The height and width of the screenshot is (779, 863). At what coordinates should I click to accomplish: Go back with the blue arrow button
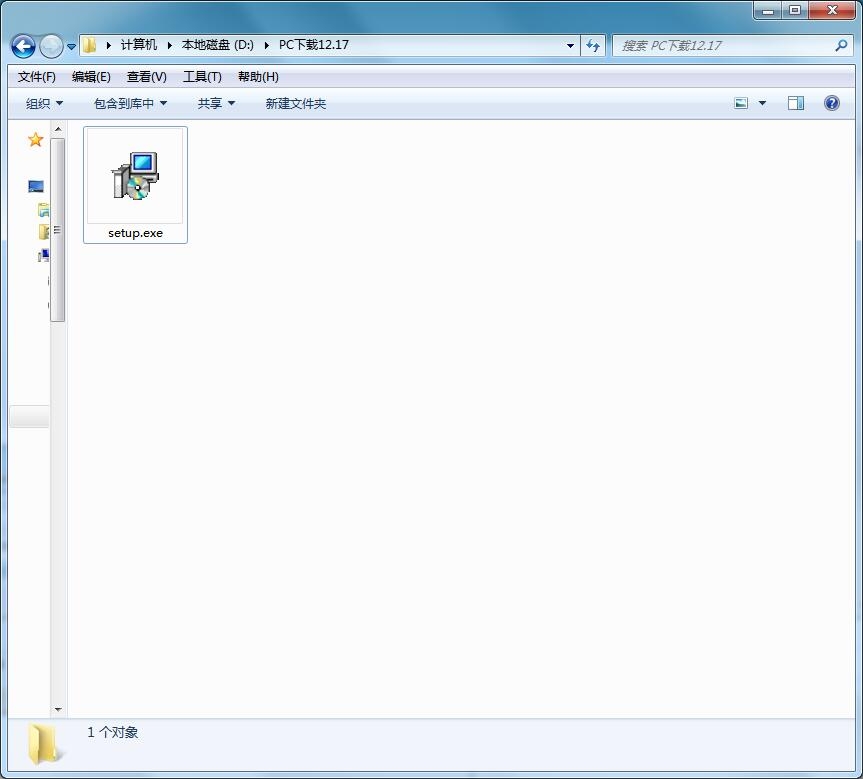click(23, 46)
